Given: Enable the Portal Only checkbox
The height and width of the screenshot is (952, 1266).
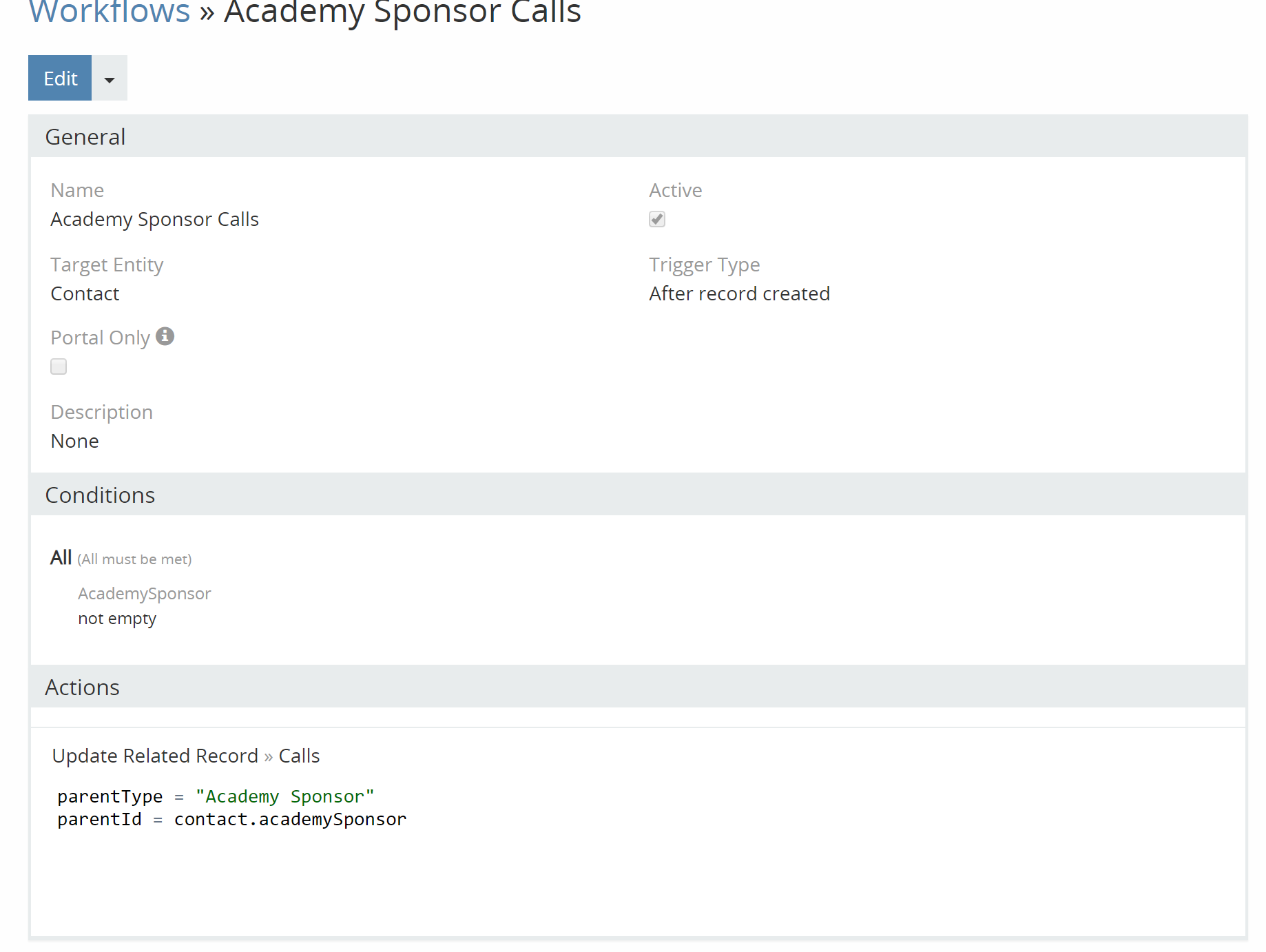Looking at the screenshot, I should (59, 366).
